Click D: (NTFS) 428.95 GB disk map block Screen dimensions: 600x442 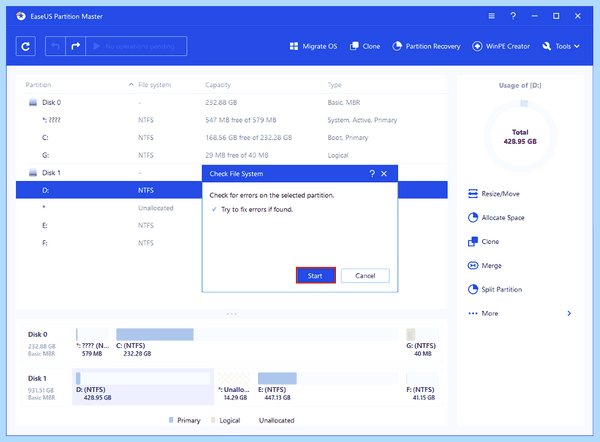point(143,387)
